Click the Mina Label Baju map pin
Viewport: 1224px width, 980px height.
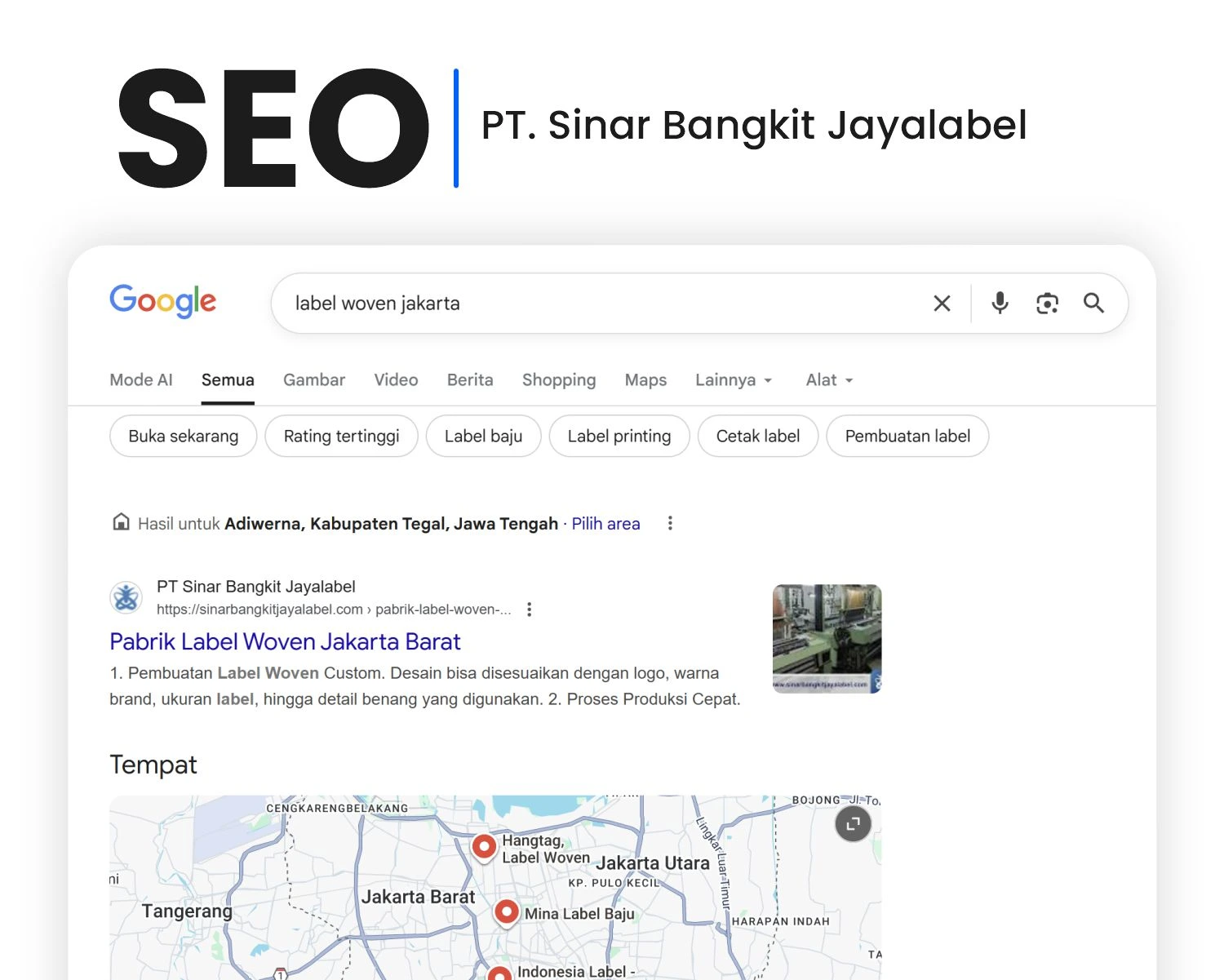(x=507, y=911)
